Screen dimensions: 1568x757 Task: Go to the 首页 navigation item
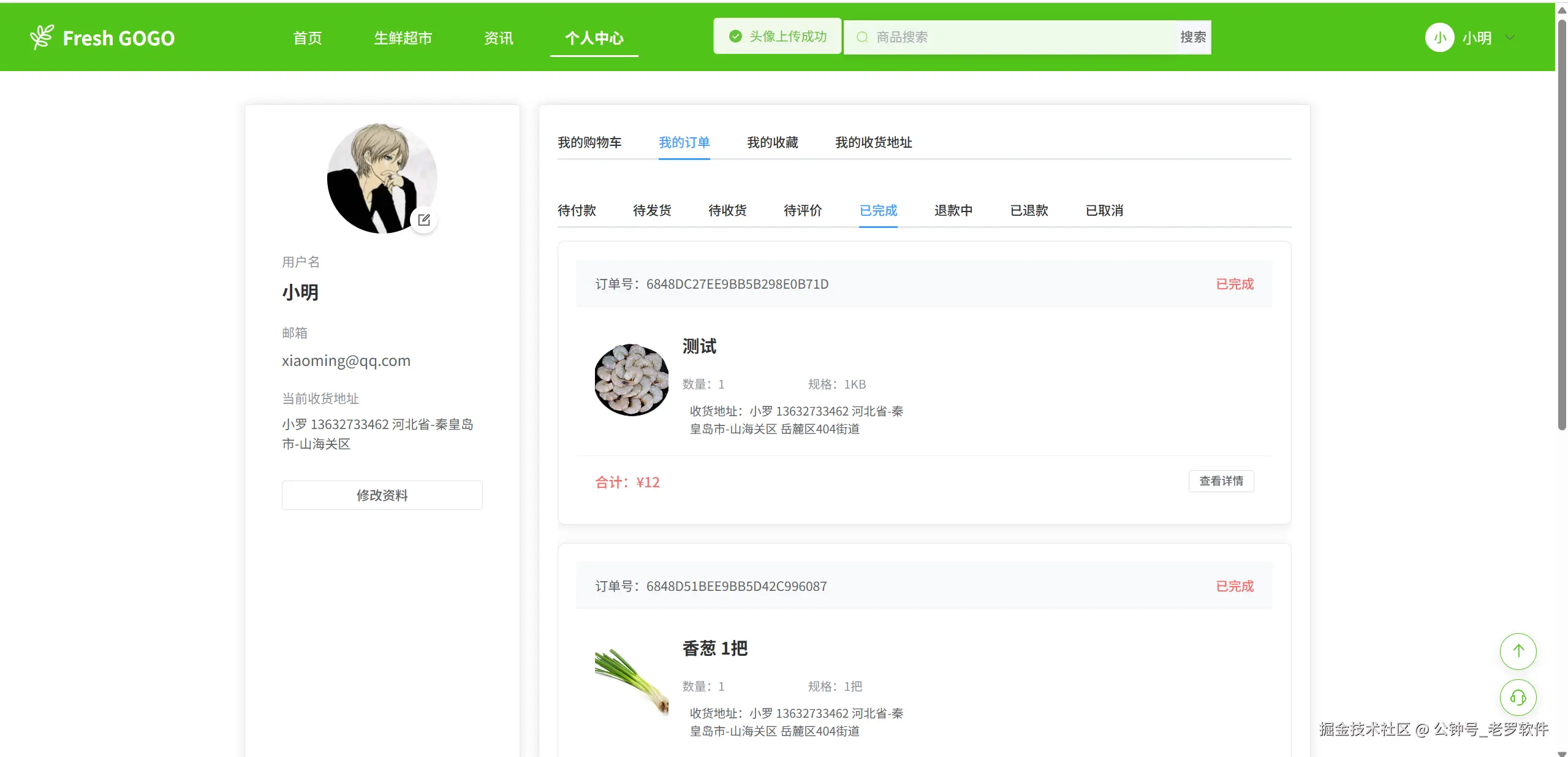[x=308, y=38]
